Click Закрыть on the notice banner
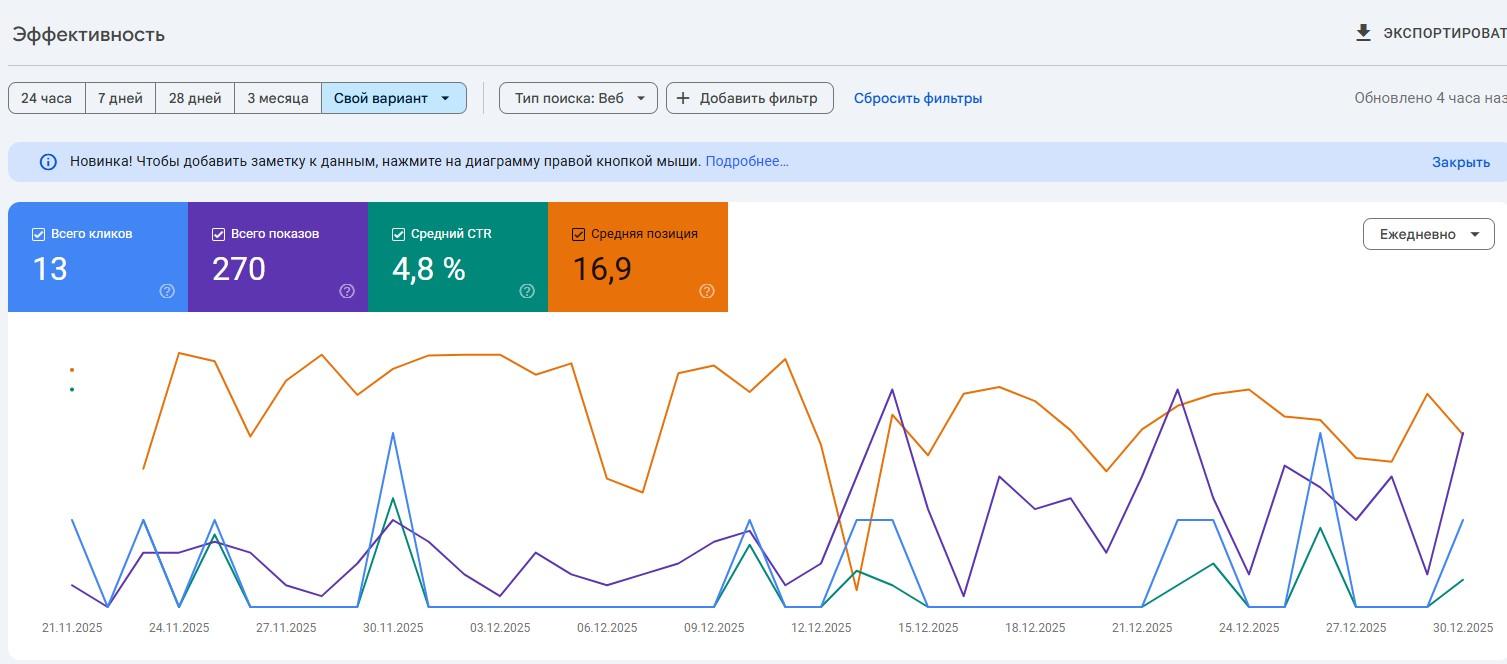Screen dimensions: 1507x664 [1461, 162]
